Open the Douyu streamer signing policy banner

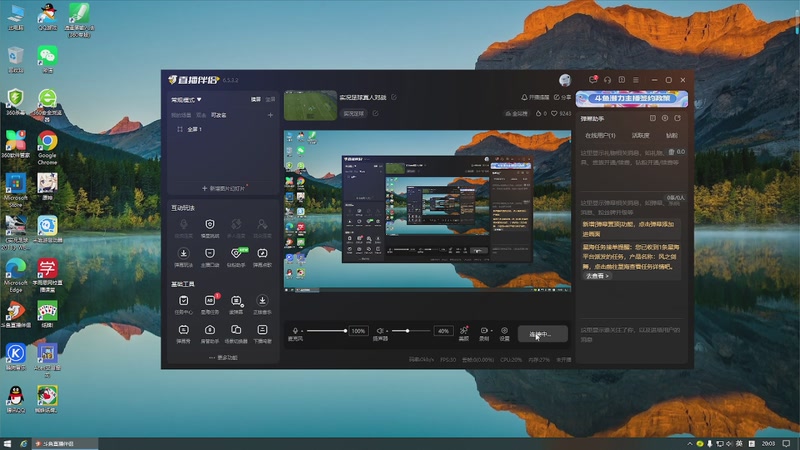coord(632,98)
